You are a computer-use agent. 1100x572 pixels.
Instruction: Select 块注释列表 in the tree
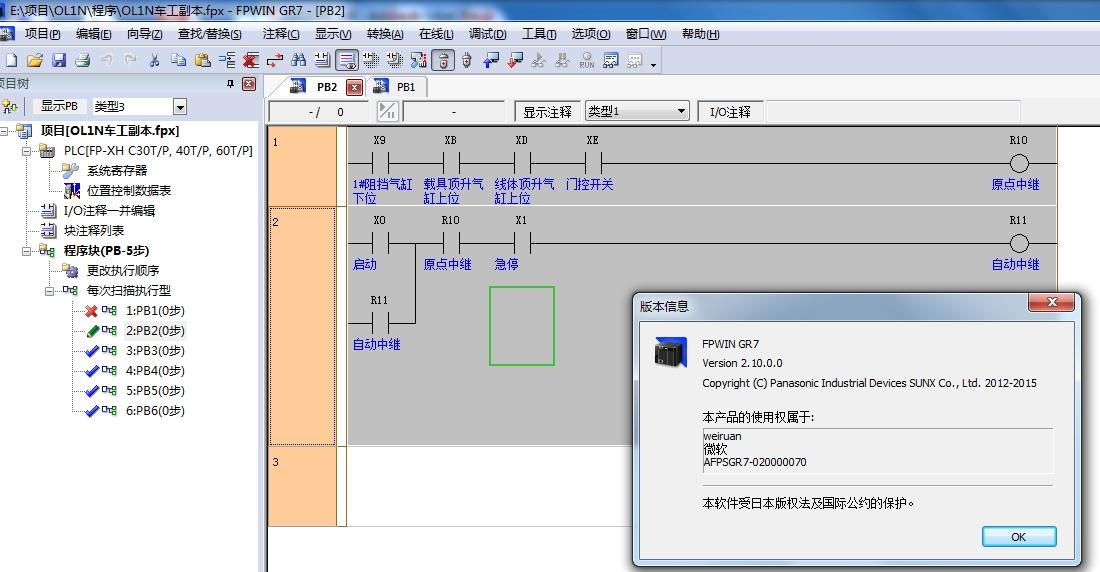click(x=94, y=230)
